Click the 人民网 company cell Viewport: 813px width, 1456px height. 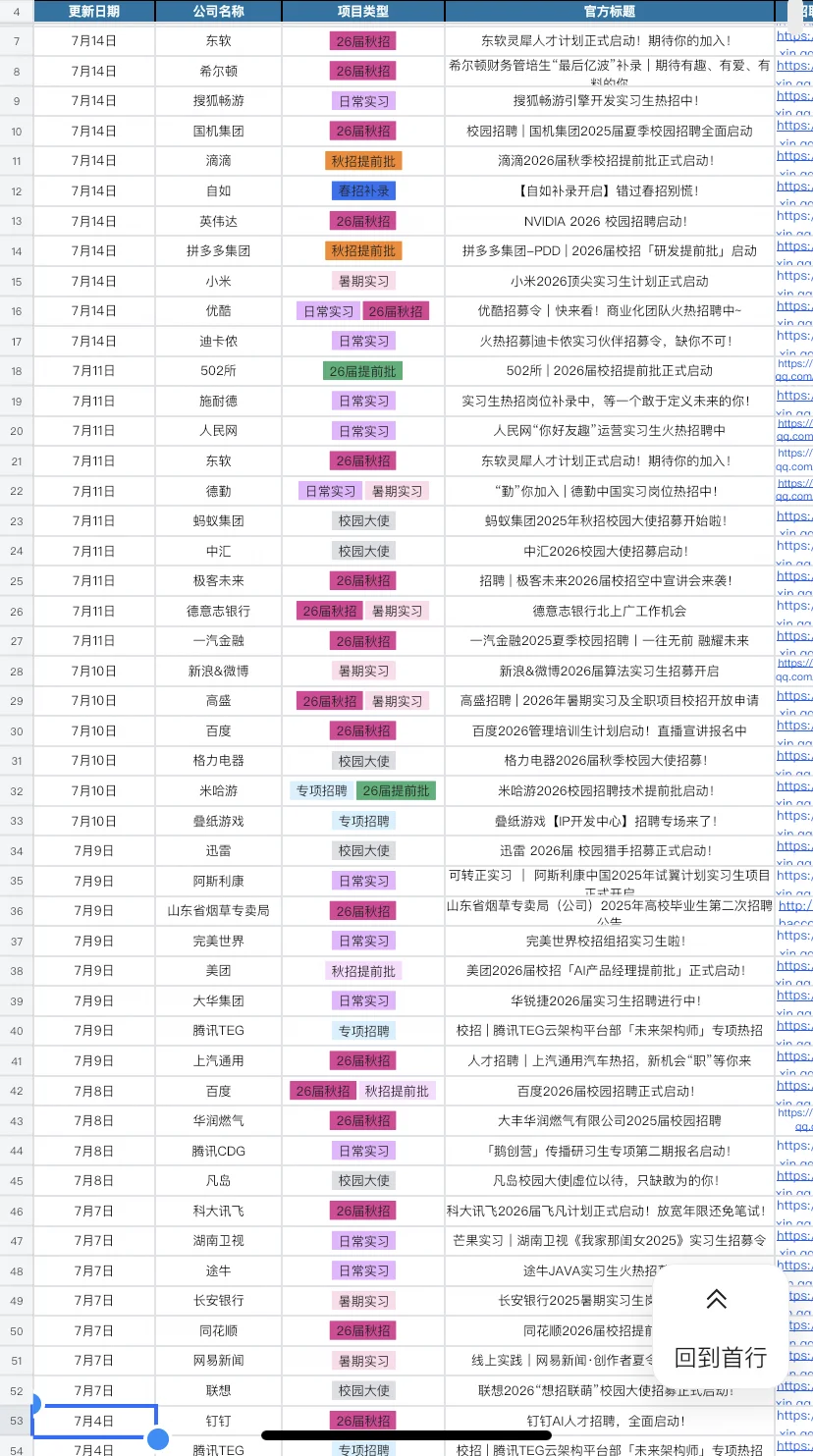(x=219, y=431)
